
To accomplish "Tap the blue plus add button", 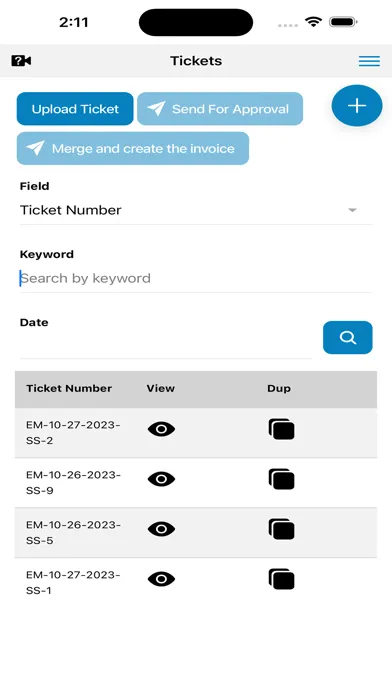I will tap(357, 106).
